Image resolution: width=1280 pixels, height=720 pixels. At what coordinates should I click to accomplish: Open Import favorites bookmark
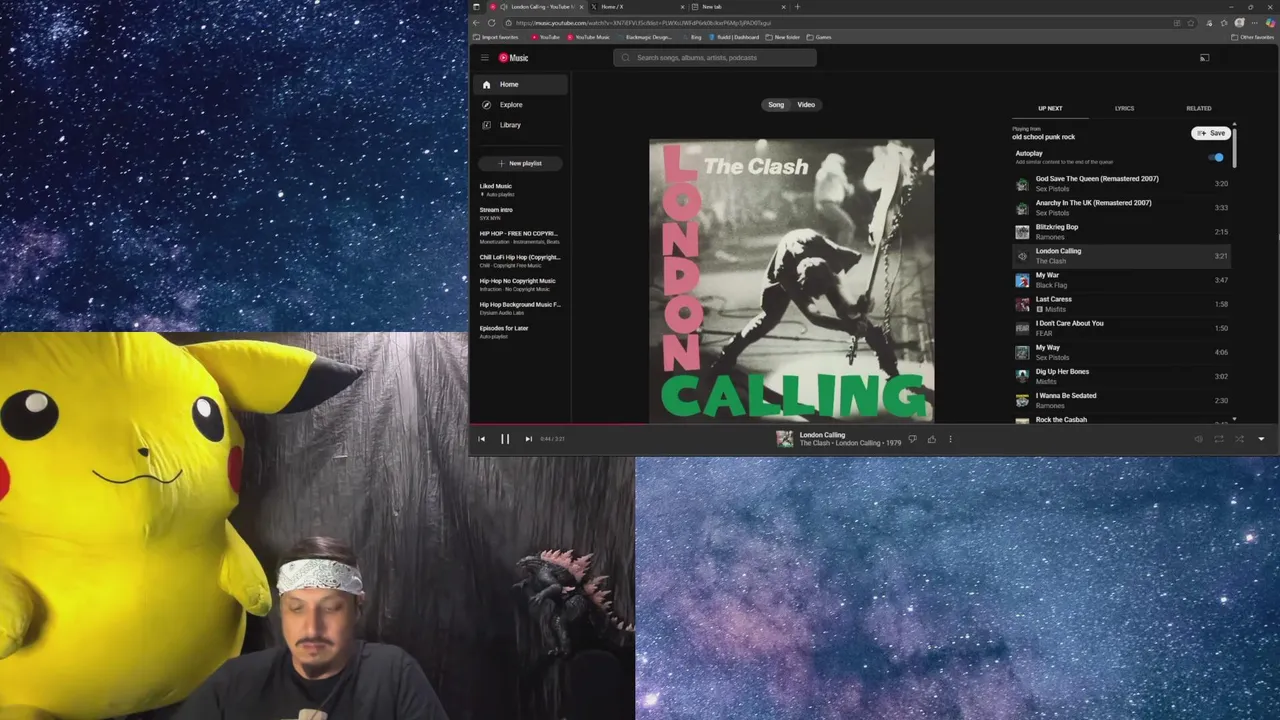click(x=496, y=37)
